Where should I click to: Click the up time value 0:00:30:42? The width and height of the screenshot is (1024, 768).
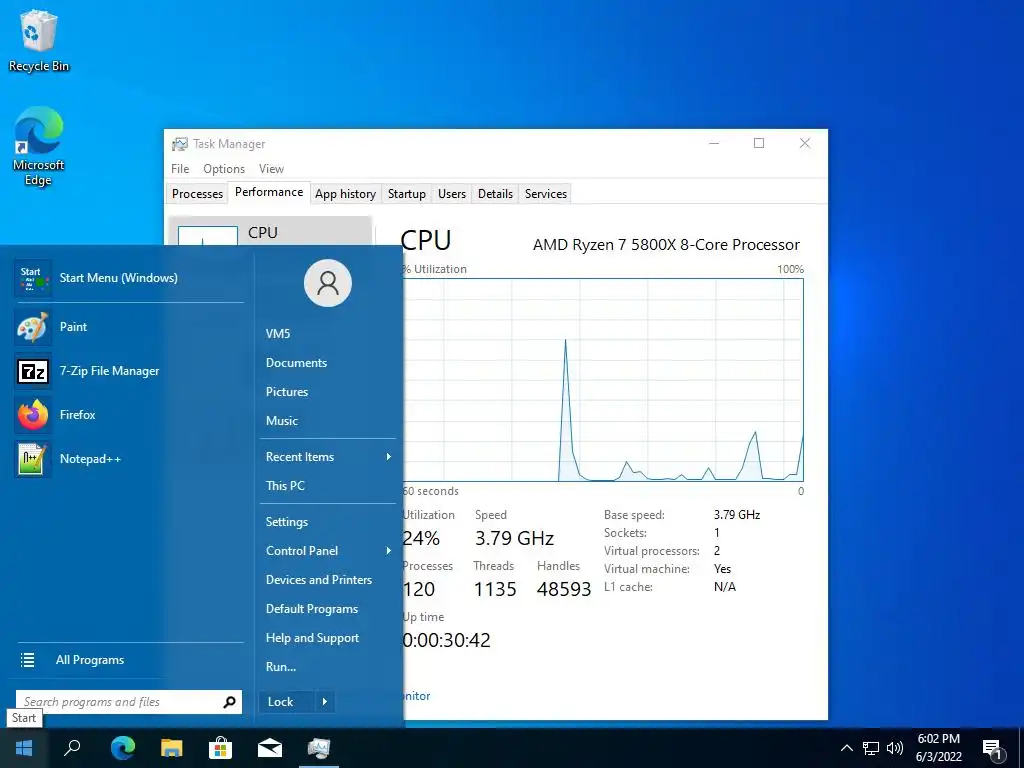(447, 640)
